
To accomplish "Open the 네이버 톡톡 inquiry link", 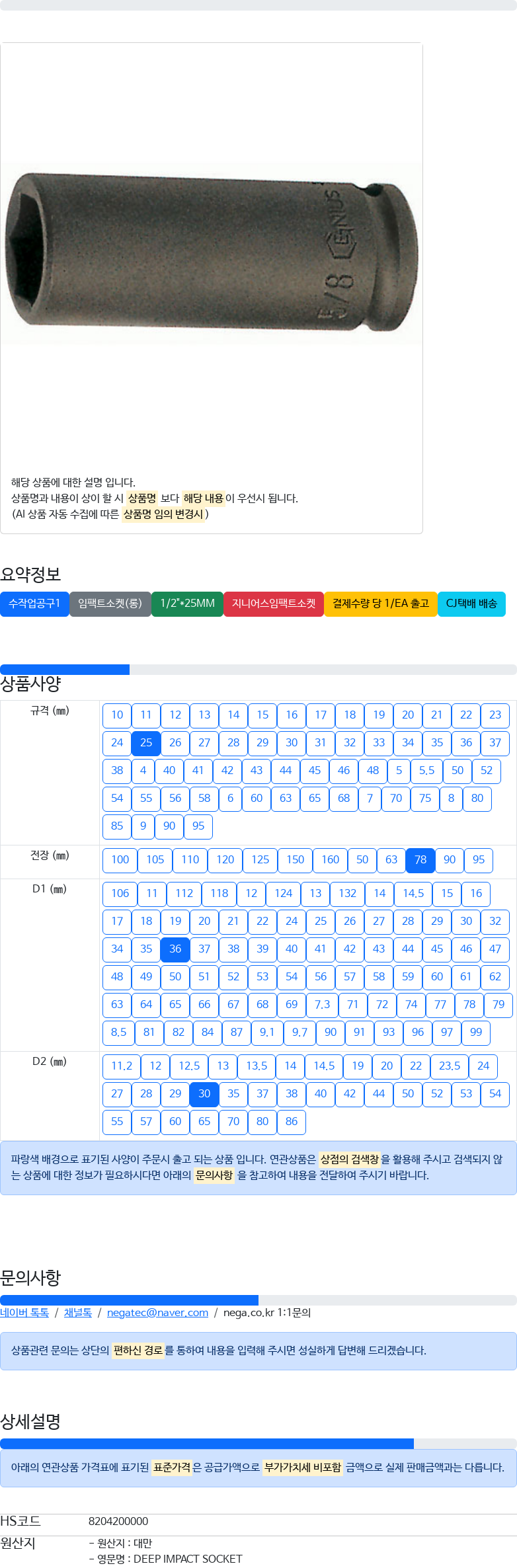I will (24, 1313).
